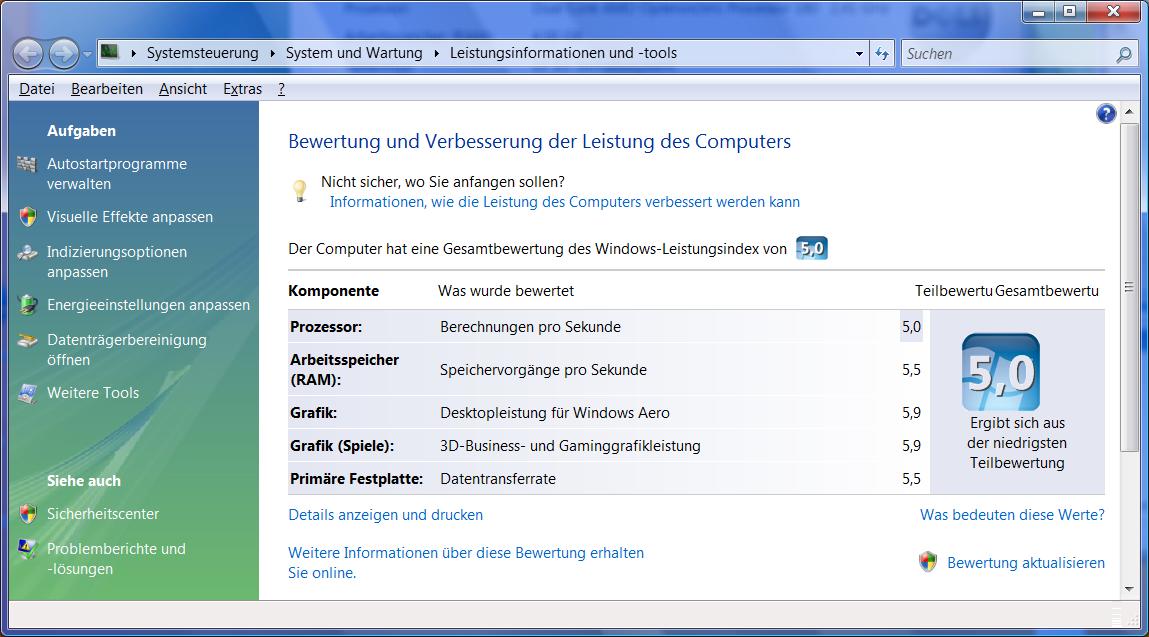The width and height of the screenshot is (1149, 637).
Task: Click the Prozessor score 5,0 cell
Action: 912,327
